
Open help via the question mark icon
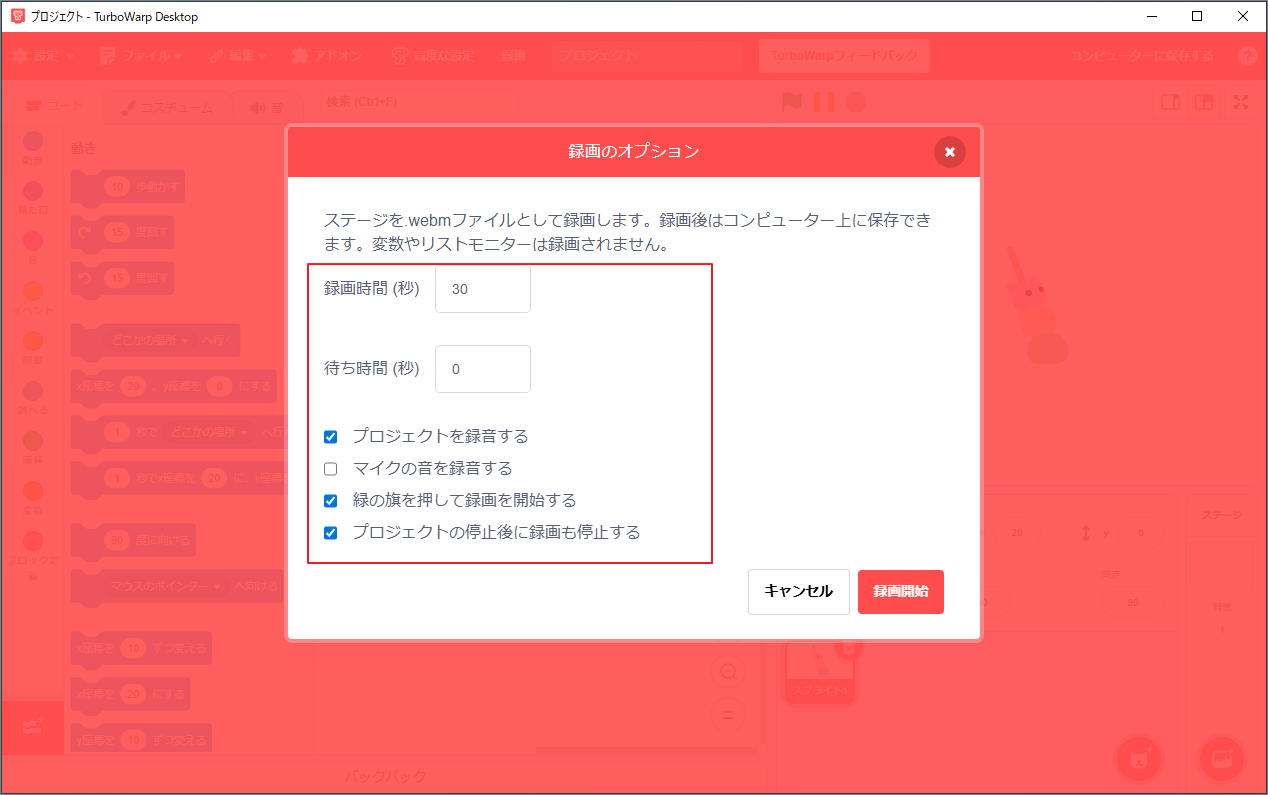pyautogui.click(x=1247, y=56)
